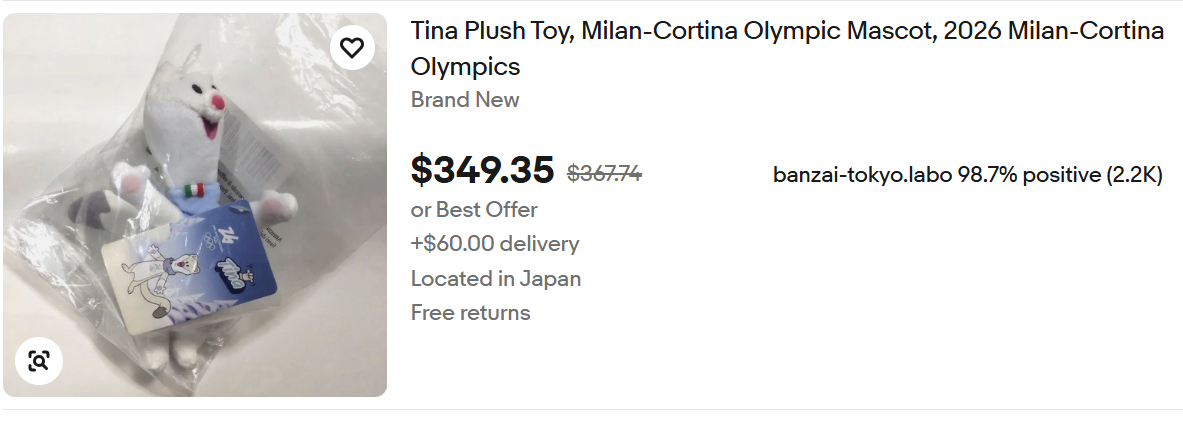Viewport: 1183px width, 421px height.
Task: Click the (2.2K) feedback count
Action: (1134, 175)
